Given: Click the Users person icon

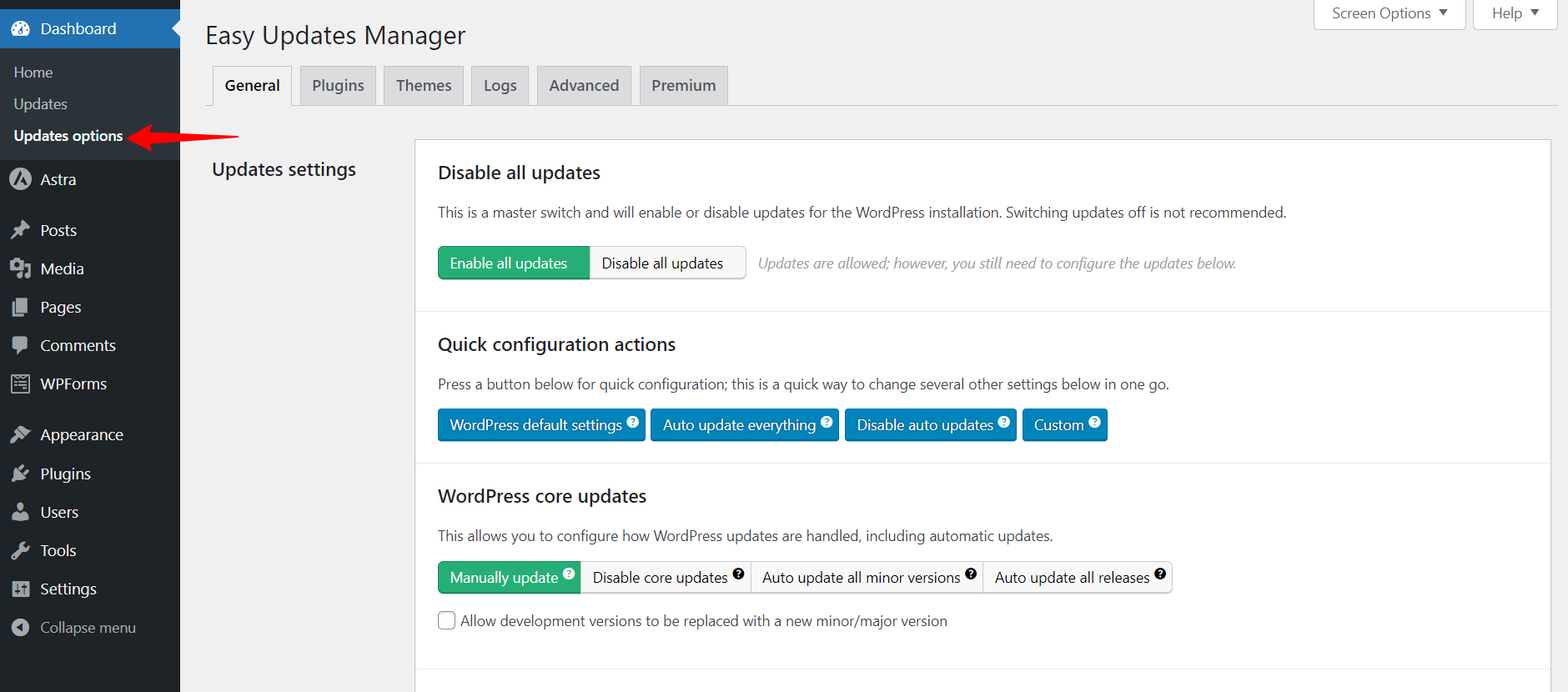Looking at the screenshot, I should pos(21,512).
